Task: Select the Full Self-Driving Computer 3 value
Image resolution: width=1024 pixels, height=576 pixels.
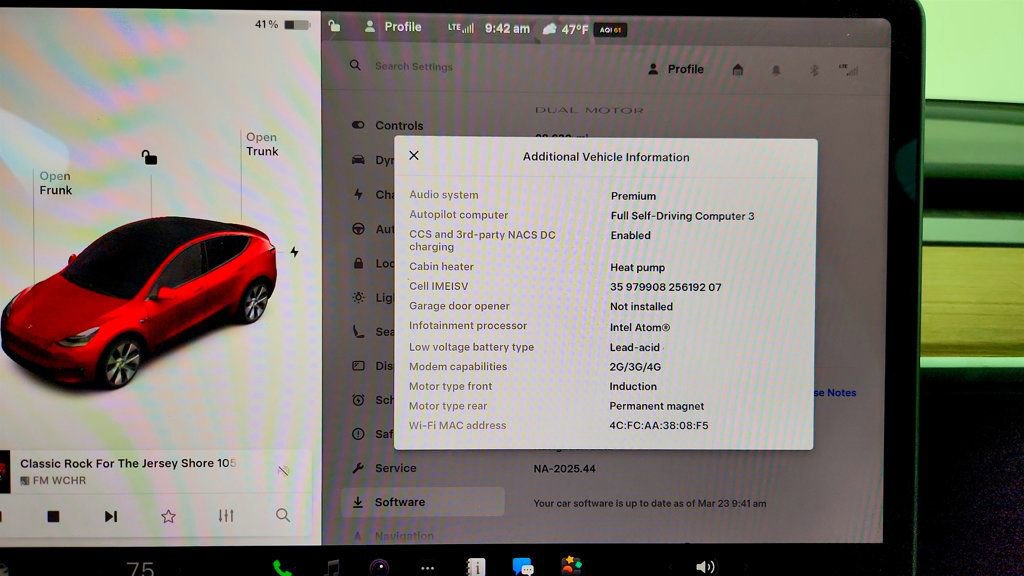Action: pyautogui.click(x=682, y=216)
